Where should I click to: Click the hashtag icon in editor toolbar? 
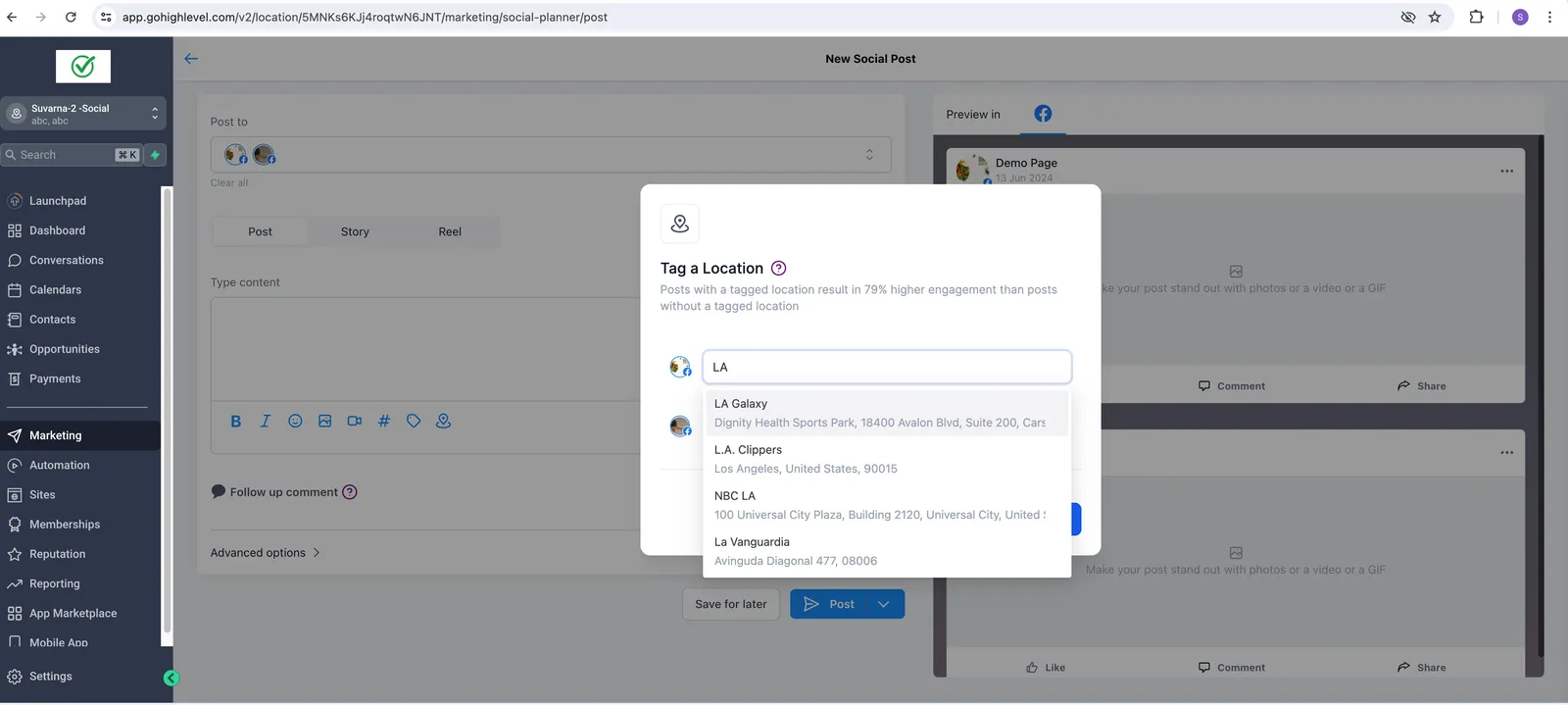[384, 421]
